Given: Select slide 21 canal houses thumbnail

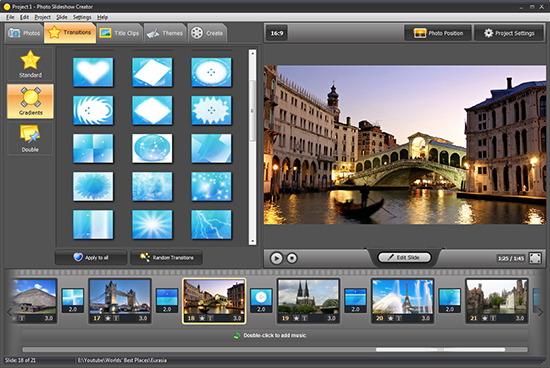Looking at the screenshot, I should coord(497,301).
